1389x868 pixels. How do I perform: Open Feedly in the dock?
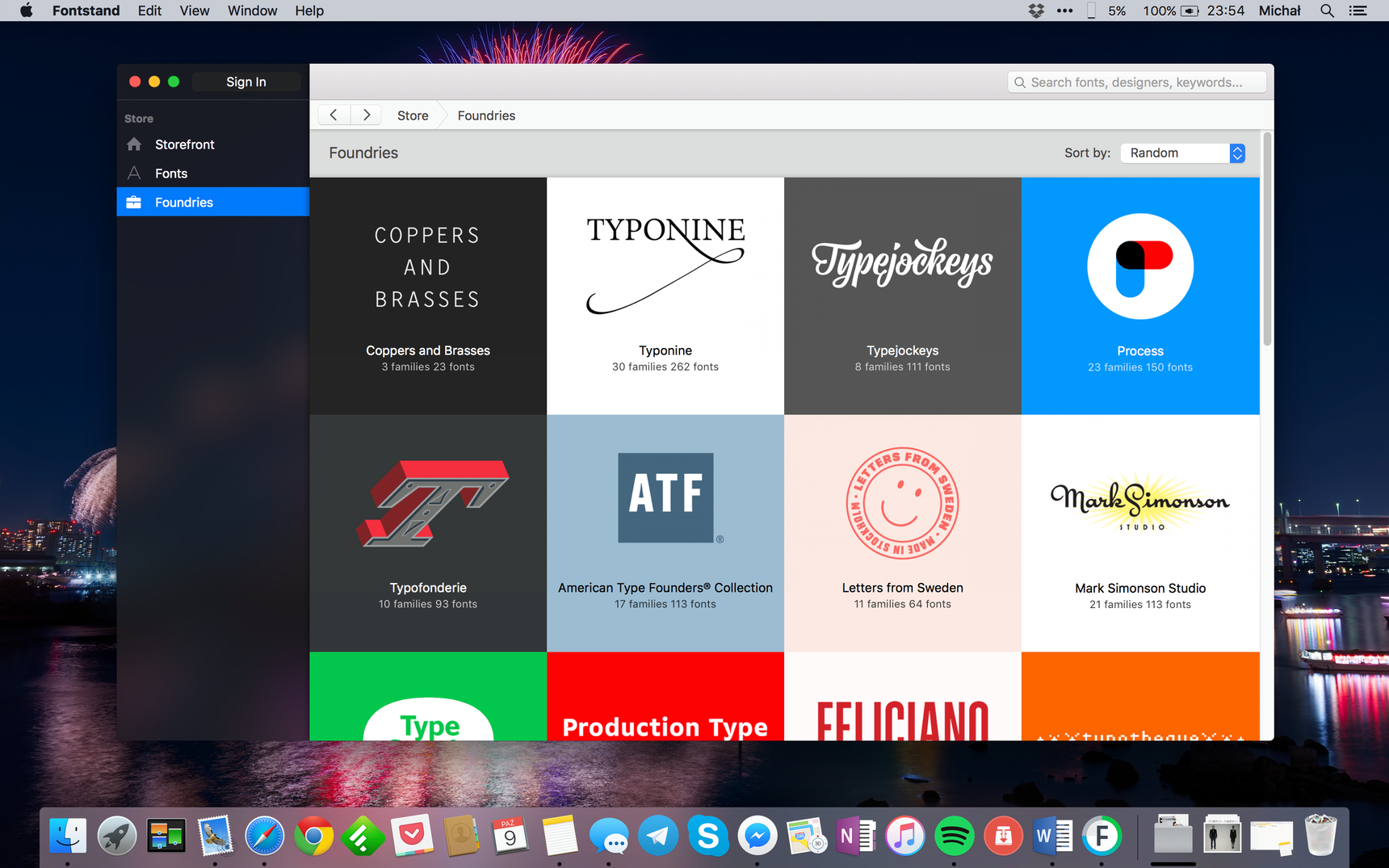[x=363, y=836]
